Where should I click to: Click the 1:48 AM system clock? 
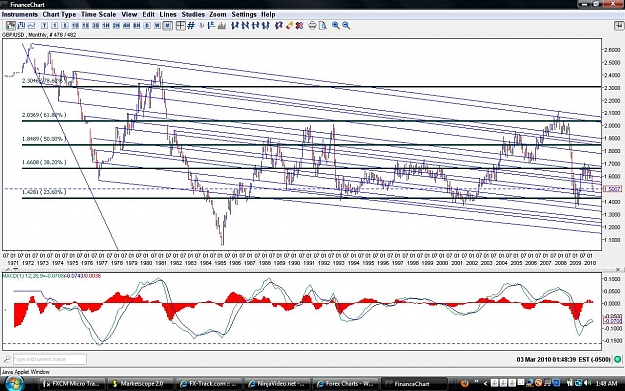pyautogui.click(x=607, y=383)
